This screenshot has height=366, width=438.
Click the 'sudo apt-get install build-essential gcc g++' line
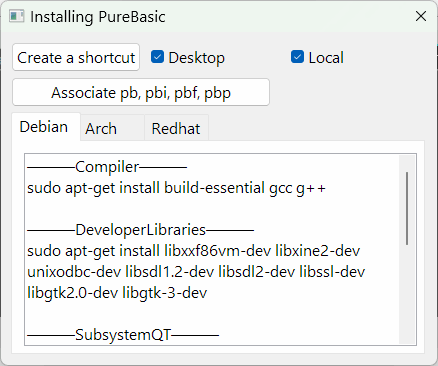click(x=176, y=188)
